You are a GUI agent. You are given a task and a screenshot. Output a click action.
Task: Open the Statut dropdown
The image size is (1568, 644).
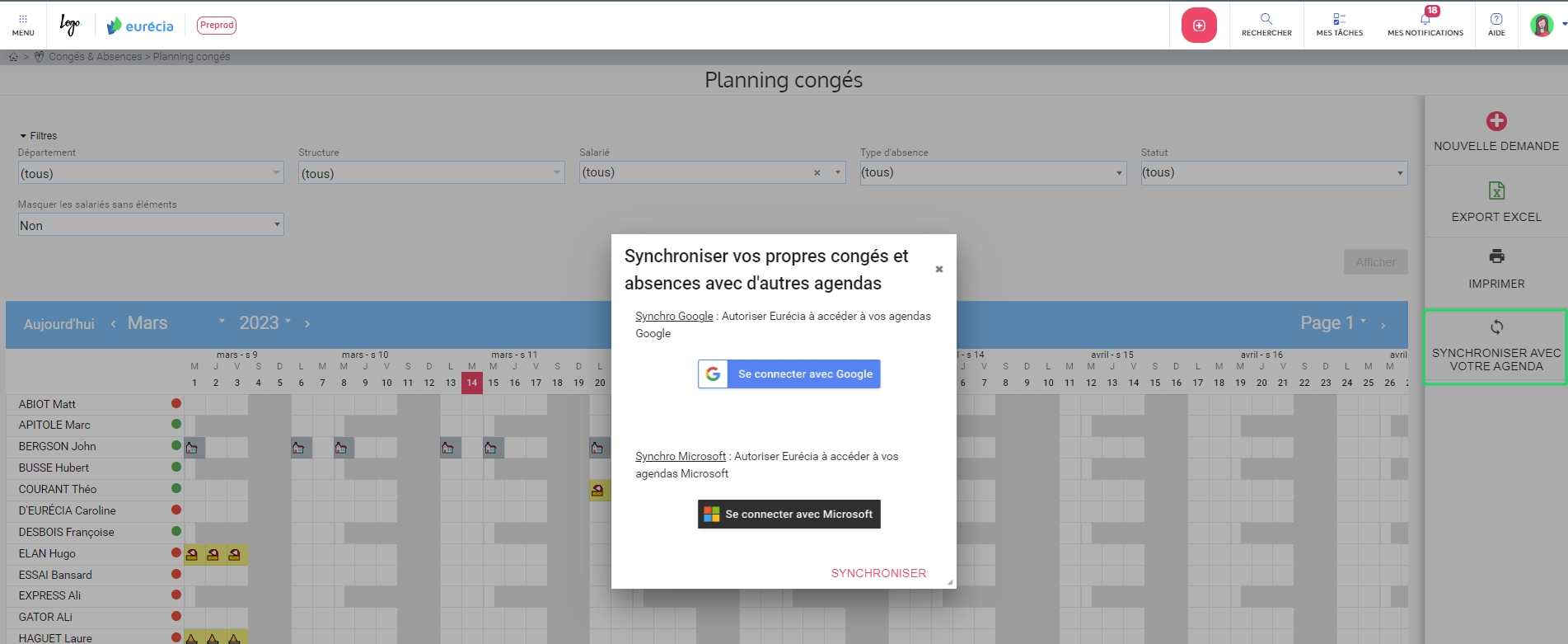(x=1274, y=172)
